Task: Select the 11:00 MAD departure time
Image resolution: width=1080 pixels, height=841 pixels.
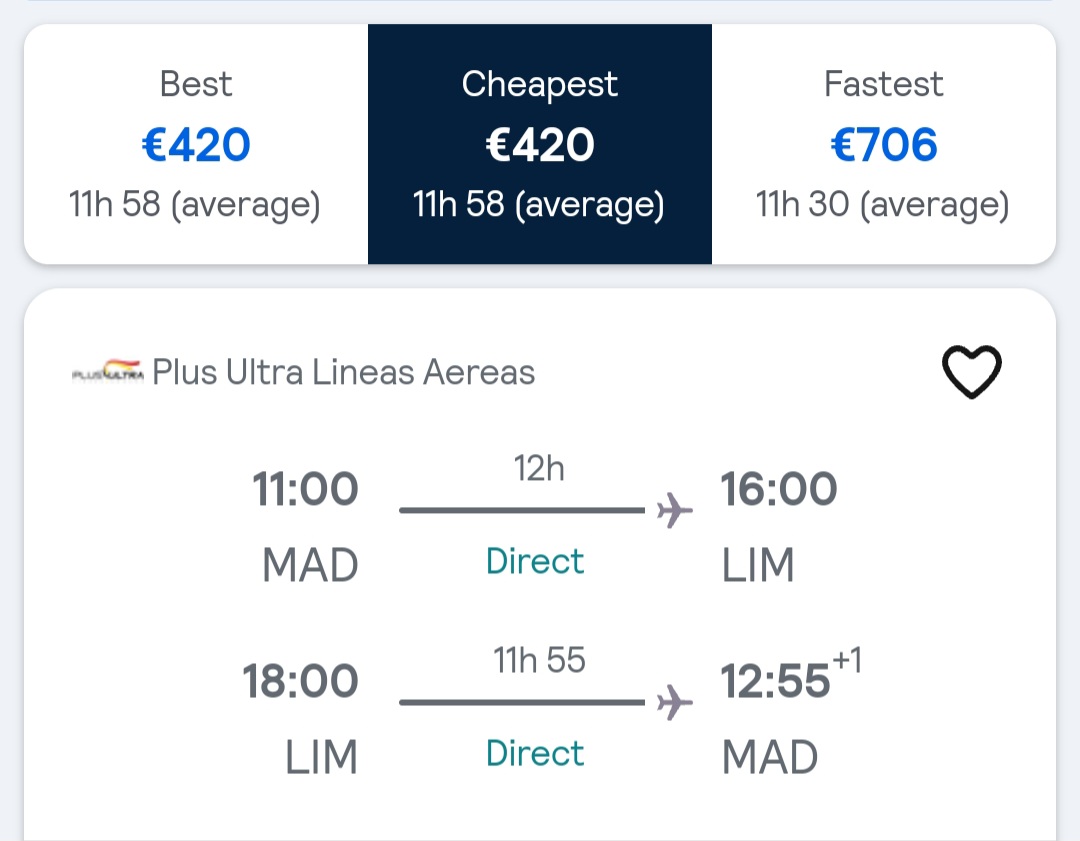Action: 305,489
